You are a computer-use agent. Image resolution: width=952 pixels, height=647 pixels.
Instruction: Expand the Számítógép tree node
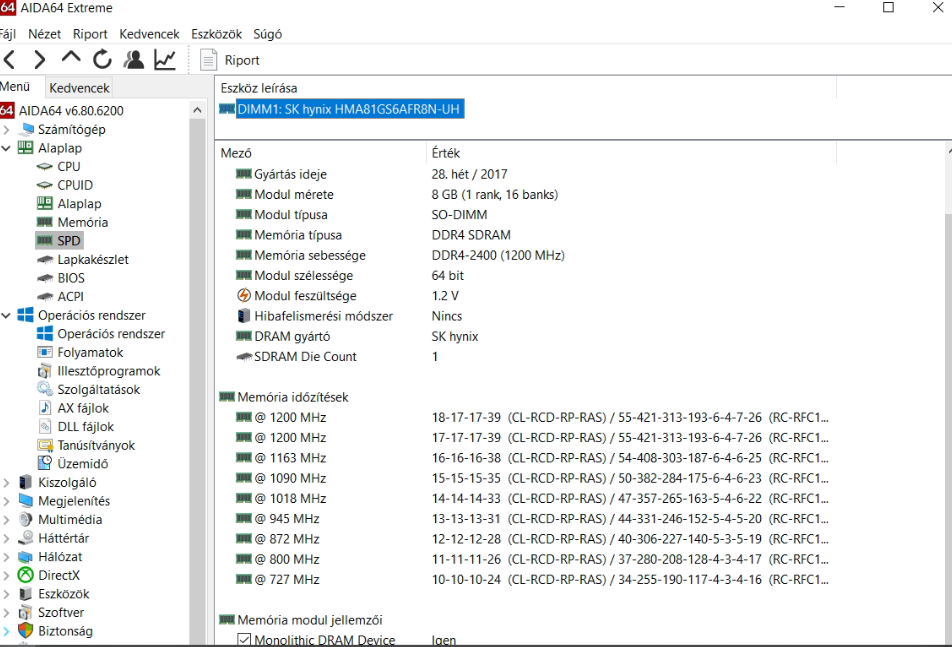[x=7, y=129]
